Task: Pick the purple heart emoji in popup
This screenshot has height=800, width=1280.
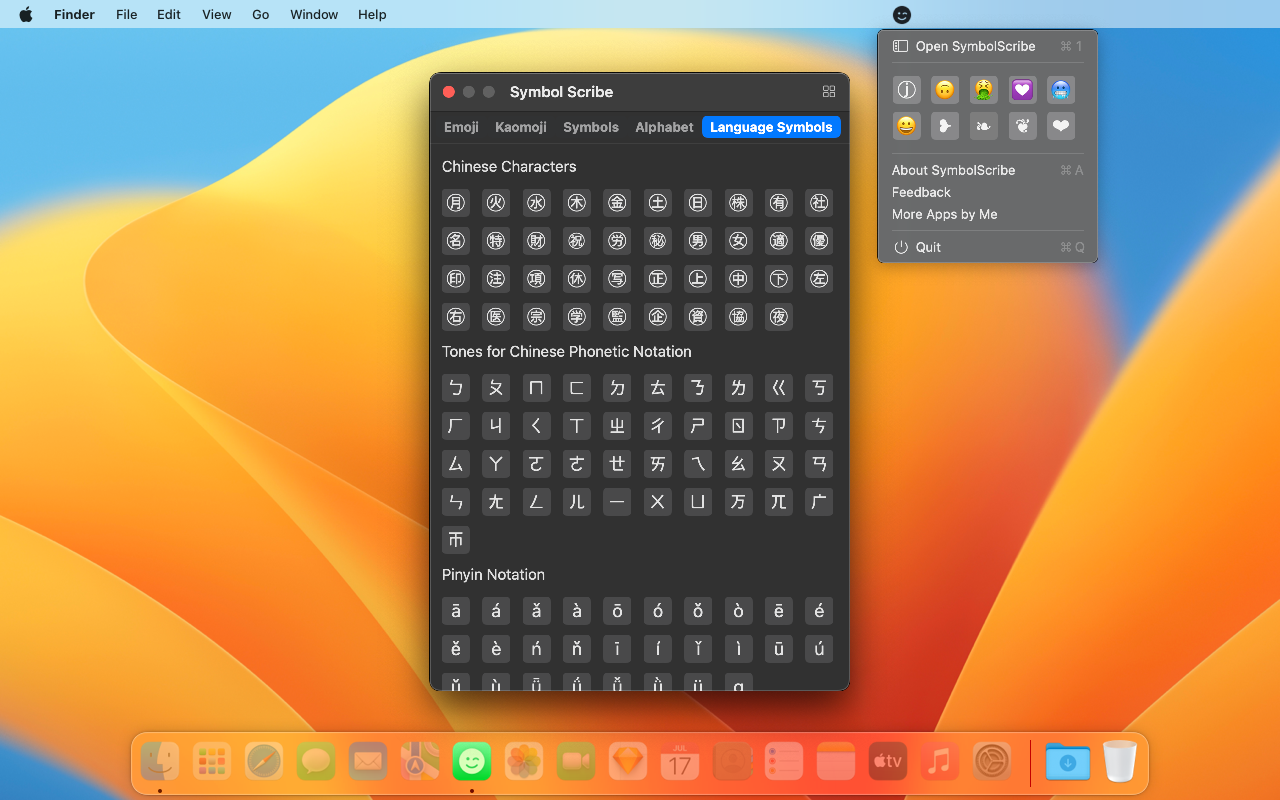Action: coord(1022,90)
